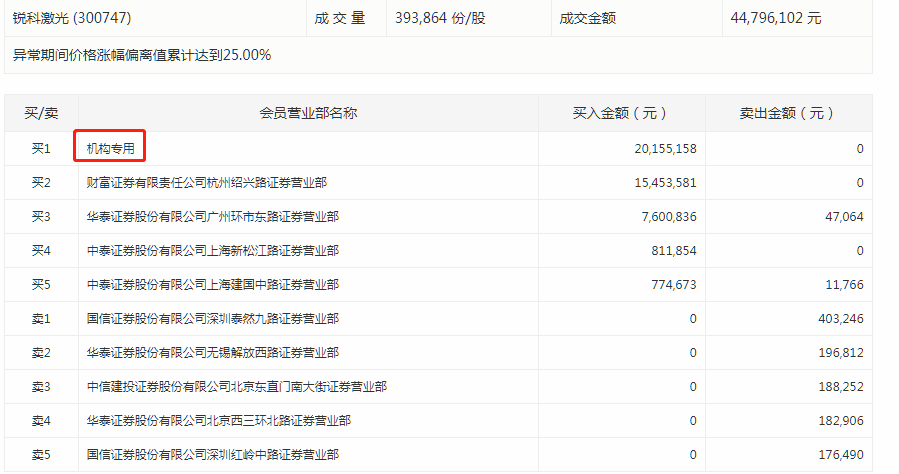Open 国信证券深圳泰然九路证券营业部 link
899x474 pixels.
pos(212,319)
